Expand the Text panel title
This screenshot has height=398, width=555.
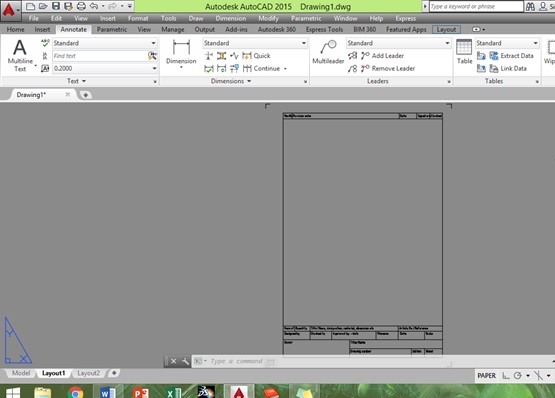[x=76, y=81]
